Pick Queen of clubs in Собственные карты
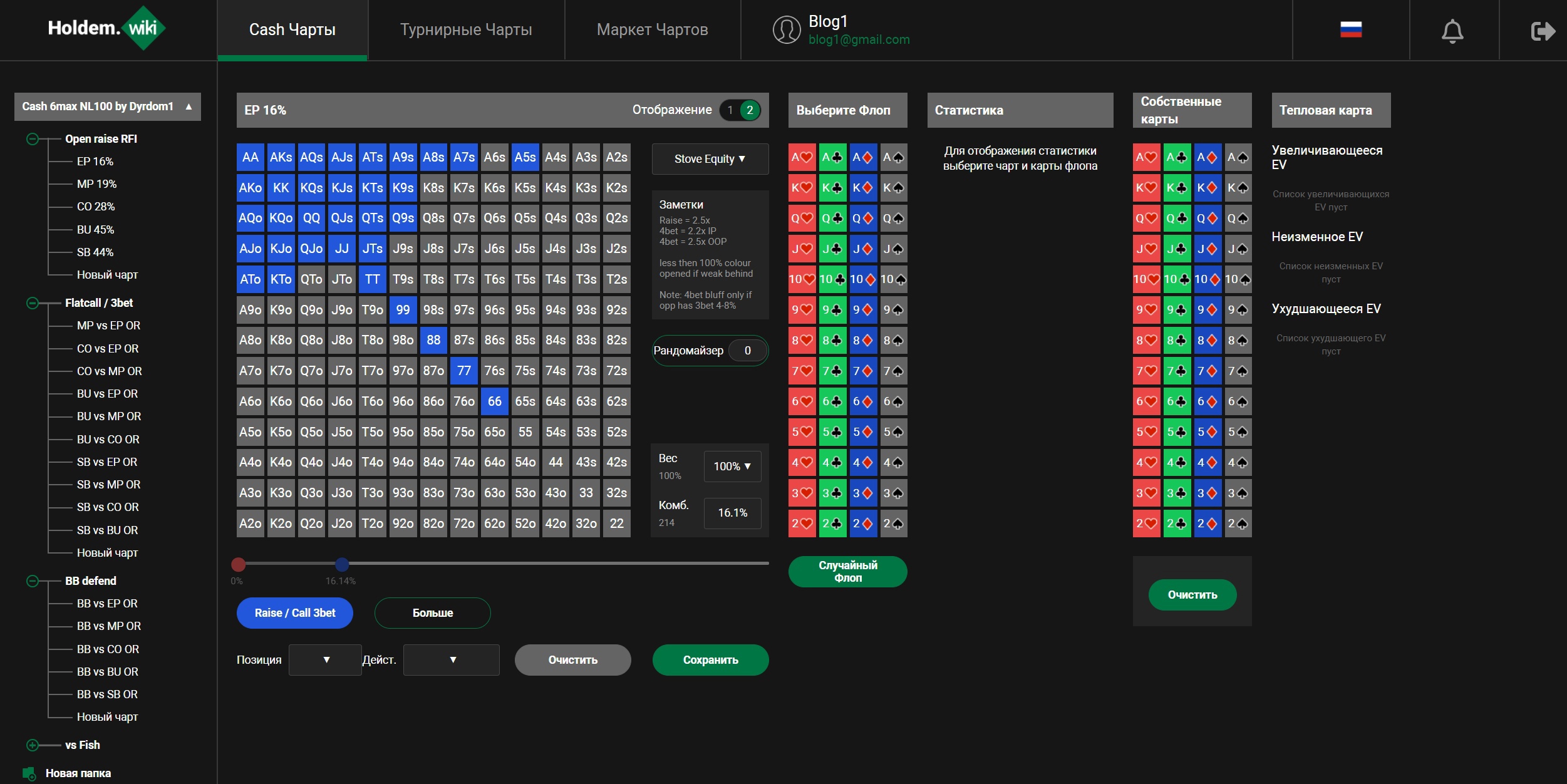Image resolution: width=1567 pixels, height=784 pixels. [x=1177, y=218]
